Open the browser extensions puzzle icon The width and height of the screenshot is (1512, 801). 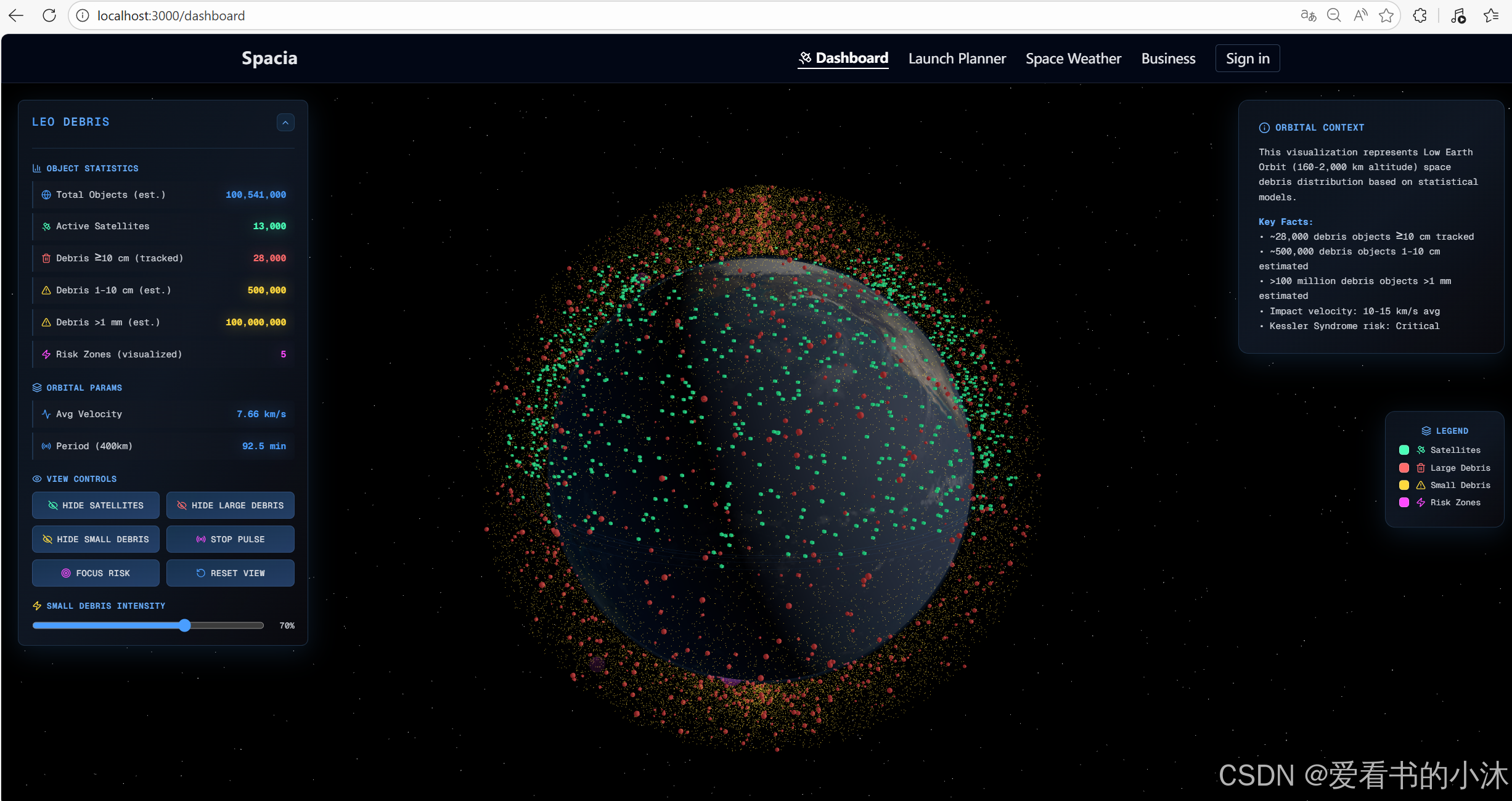pos(1420,15)
